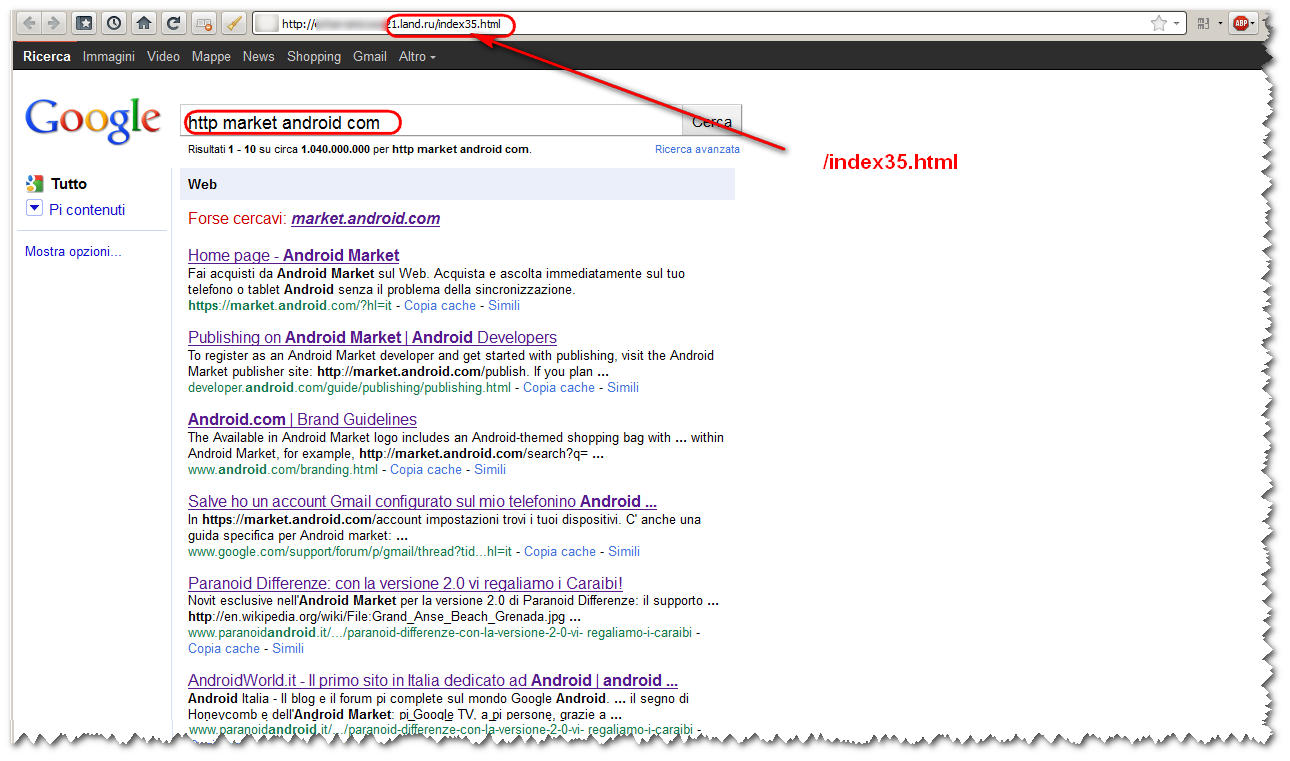This screenshot has height=761, width=1290.
Task: Expand the Altro menu
Action: [417, 57]
